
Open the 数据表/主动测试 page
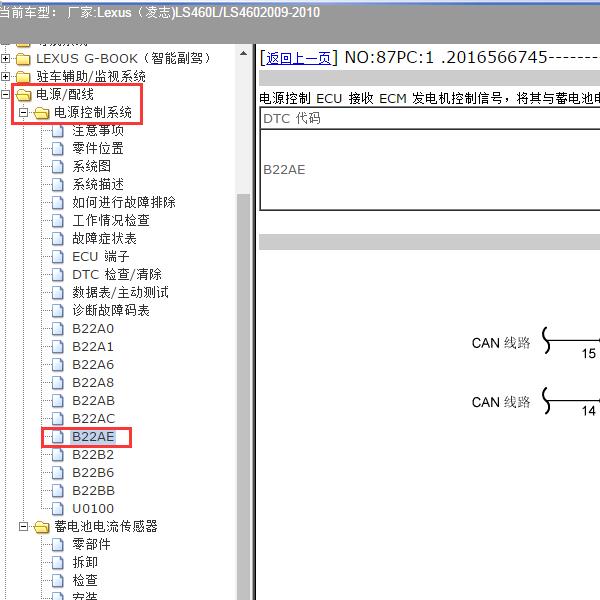[x=121, y=292]
